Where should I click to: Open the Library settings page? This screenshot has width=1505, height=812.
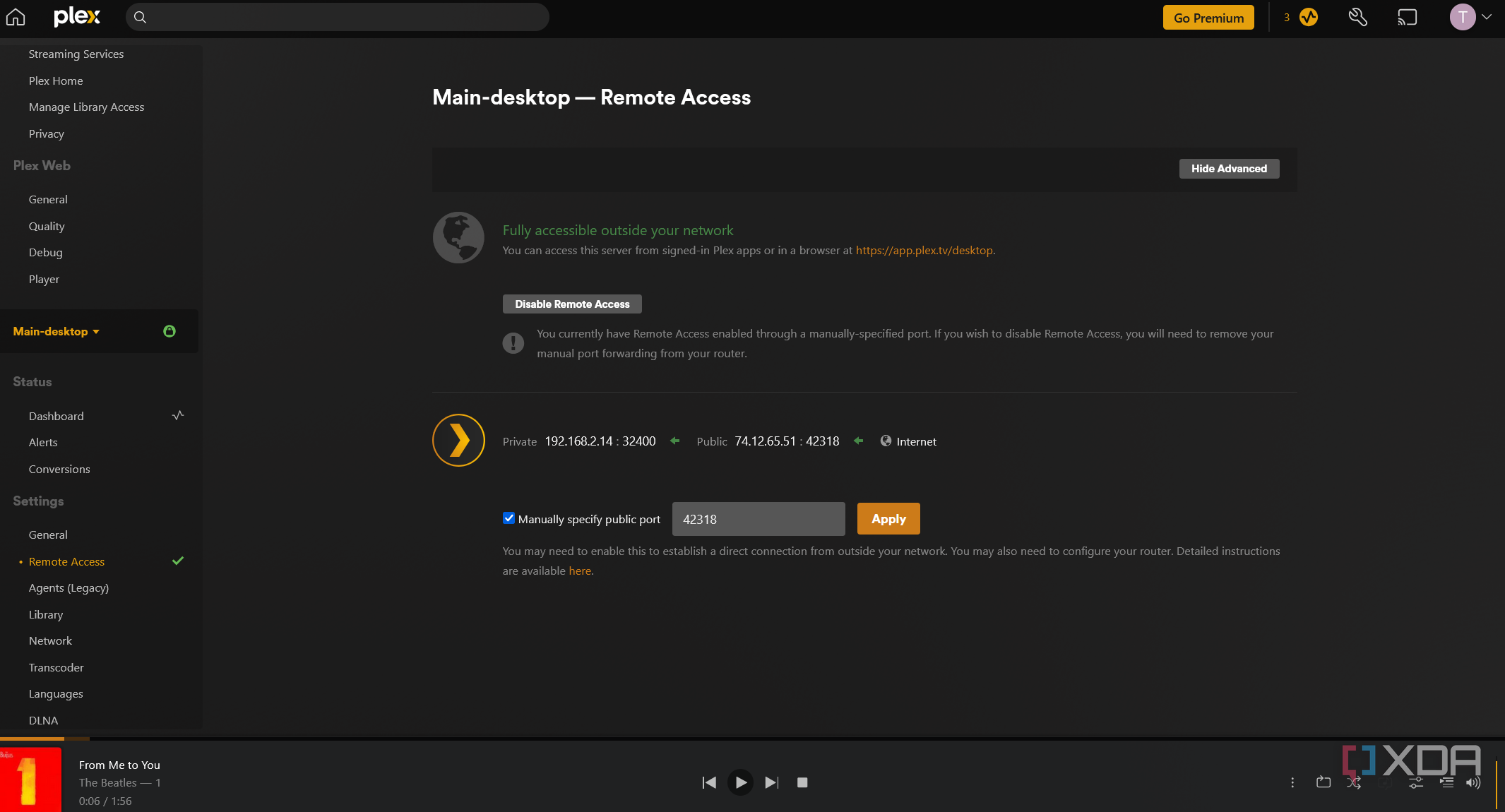46,614
